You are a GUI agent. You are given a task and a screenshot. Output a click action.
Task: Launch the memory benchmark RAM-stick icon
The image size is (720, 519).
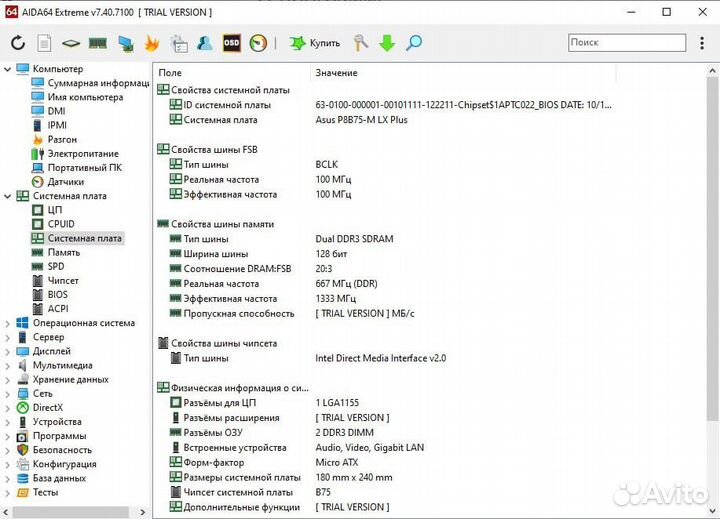click(x=98, y=43)
